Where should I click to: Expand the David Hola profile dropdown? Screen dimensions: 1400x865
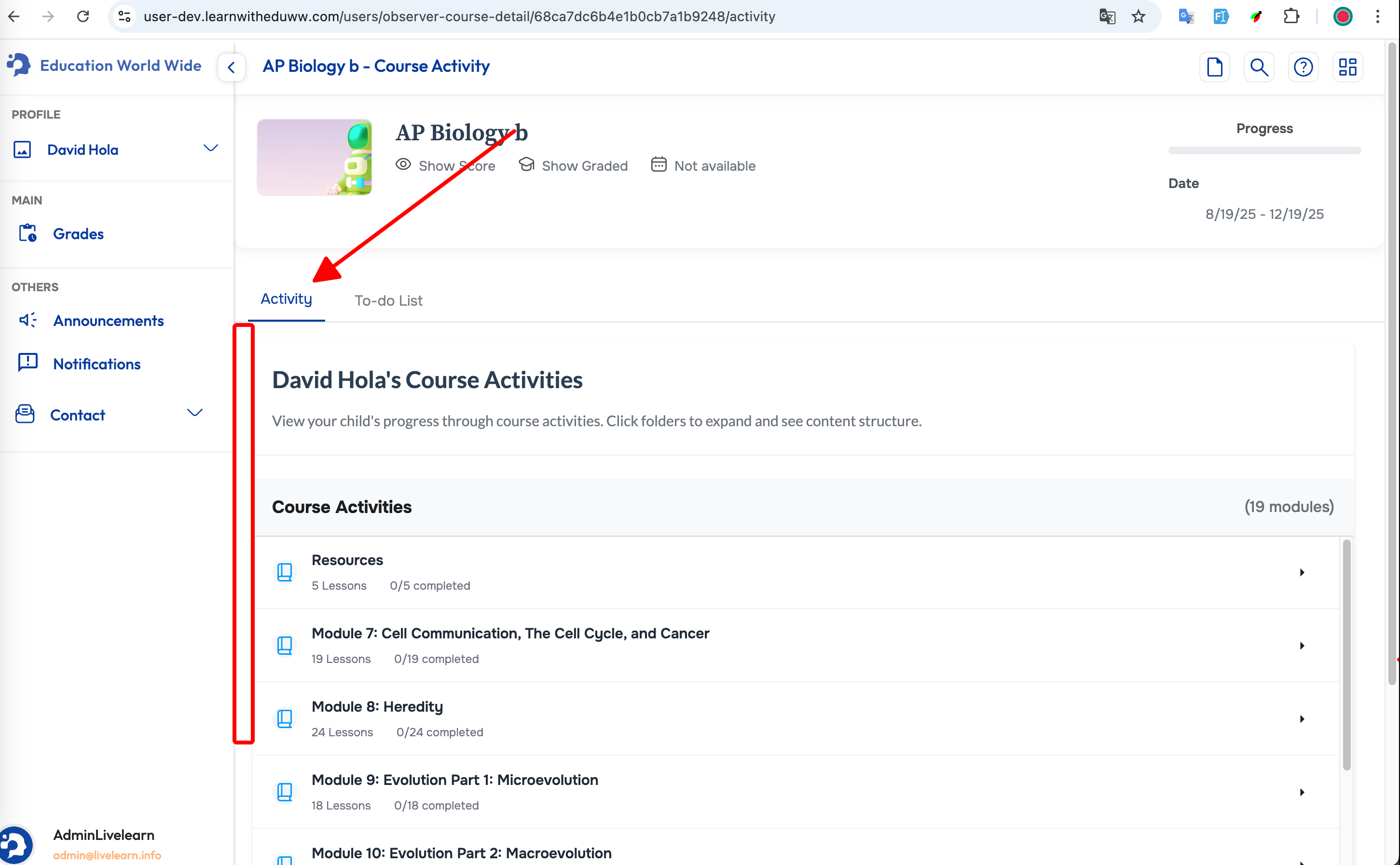(x=211, y=149)
